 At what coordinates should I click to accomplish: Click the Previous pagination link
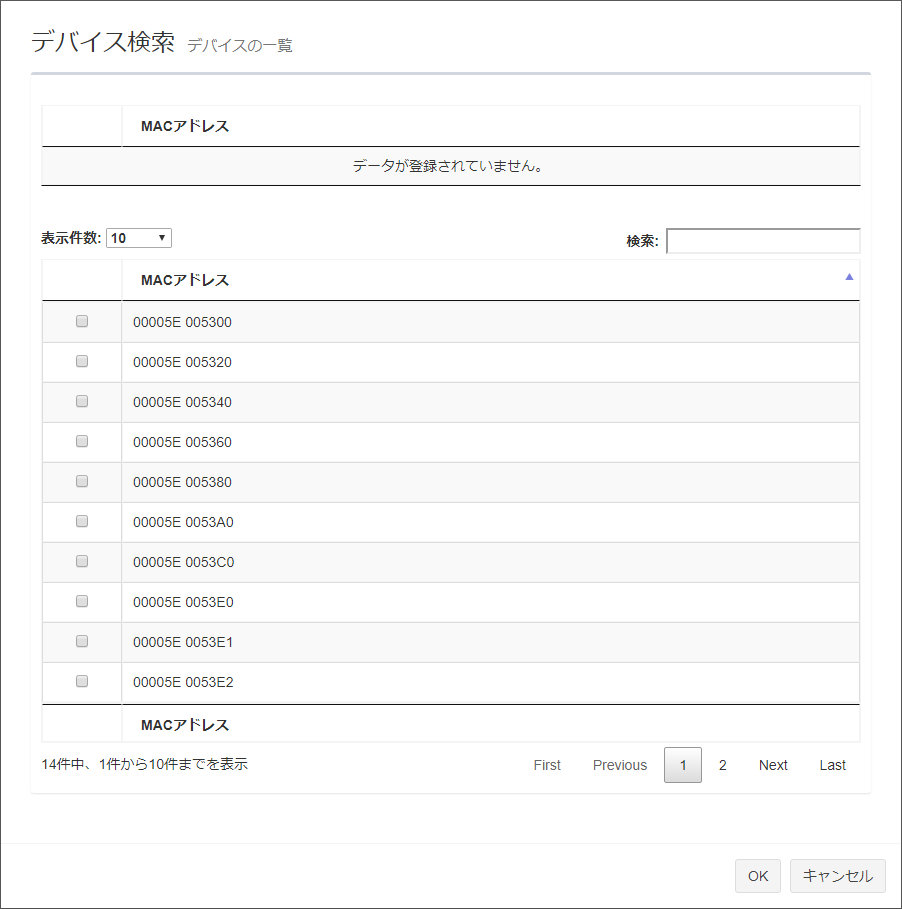(x=619, y=765)
